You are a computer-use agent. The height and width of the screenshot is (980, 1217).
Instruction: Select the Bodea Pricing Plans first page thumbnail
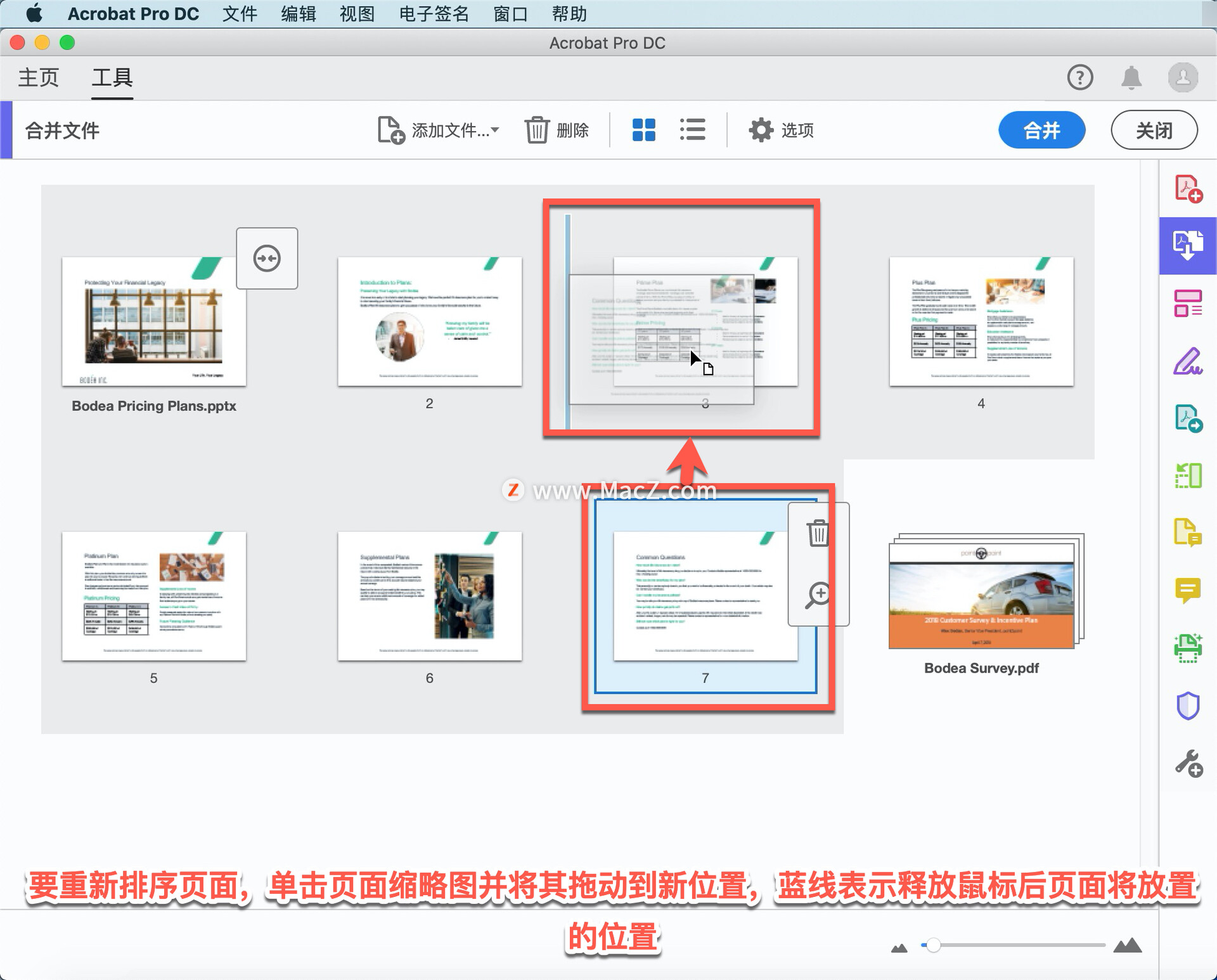click(x=154, y=321)
